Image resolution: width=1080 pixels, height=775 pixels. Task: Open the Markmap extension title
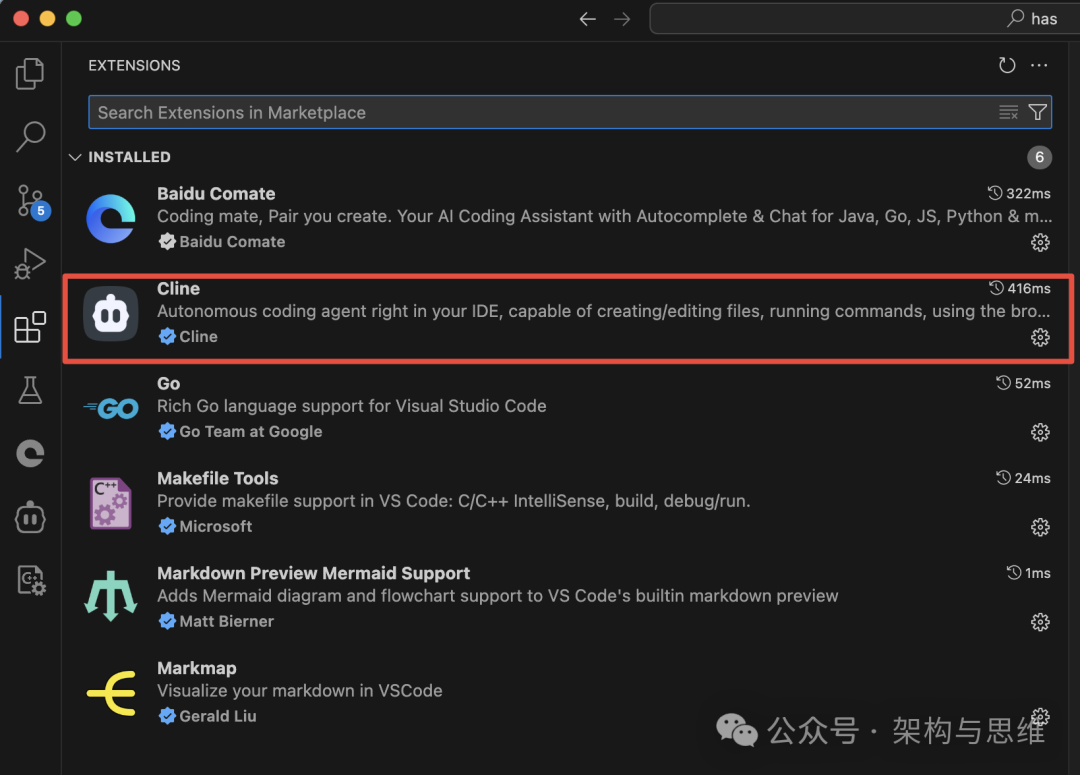[197, 668]
